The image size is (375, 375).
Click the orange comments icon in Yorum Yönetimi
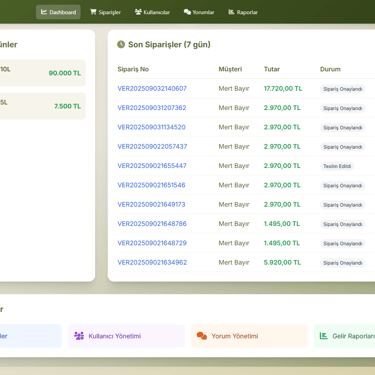(x=202, y=336)
